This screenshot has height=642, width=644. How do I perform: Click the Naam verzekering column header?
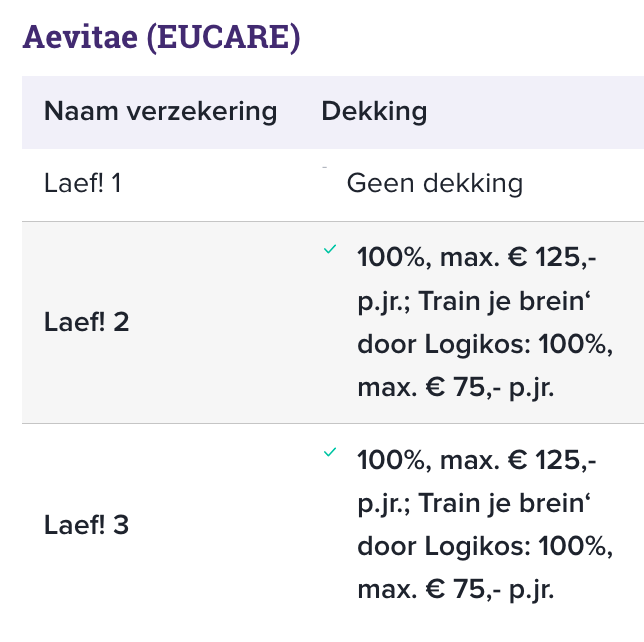[x=160, y=110]
